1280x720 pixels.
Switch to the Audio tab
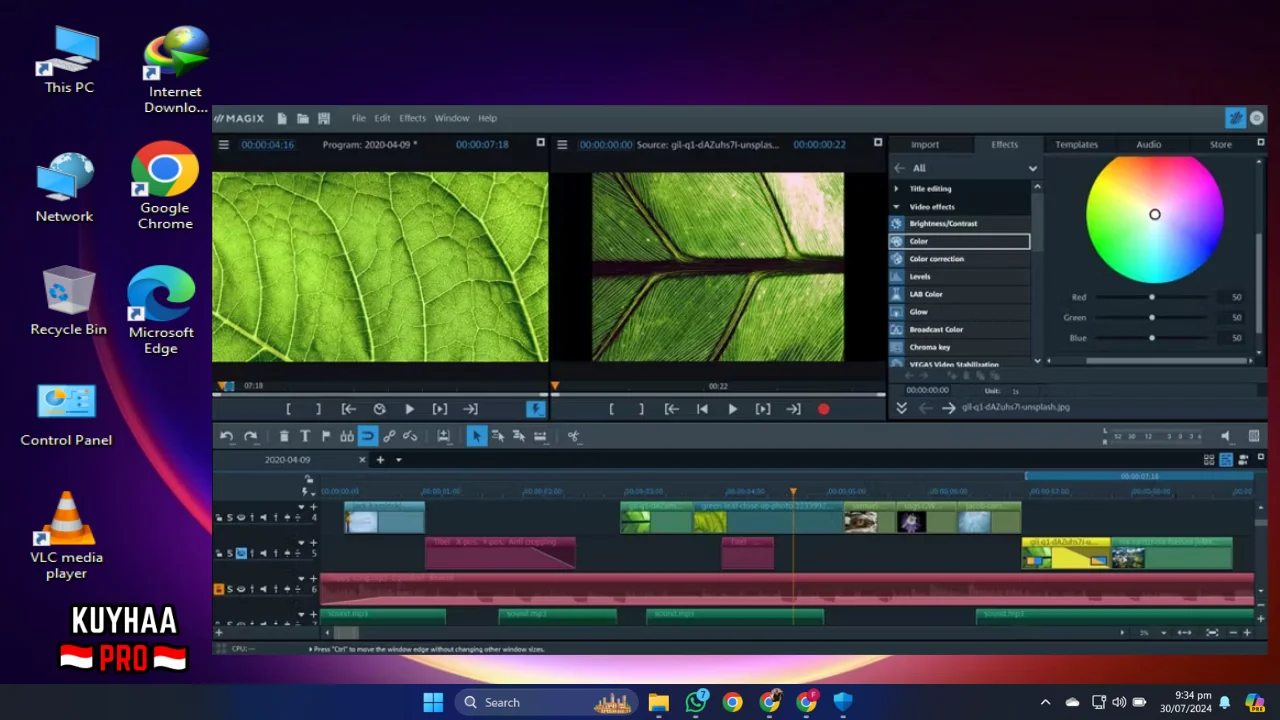1148,144
